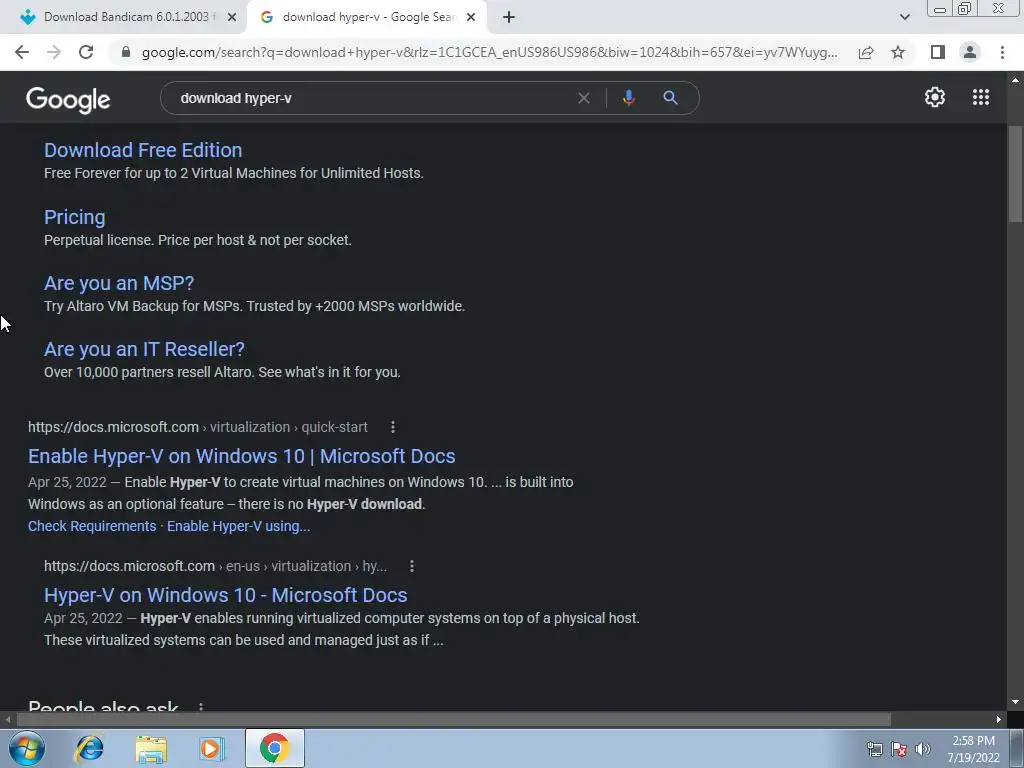Open the Are you an IT Reseller? link
Screen dimensions: 1024x768
pos(144,349)
